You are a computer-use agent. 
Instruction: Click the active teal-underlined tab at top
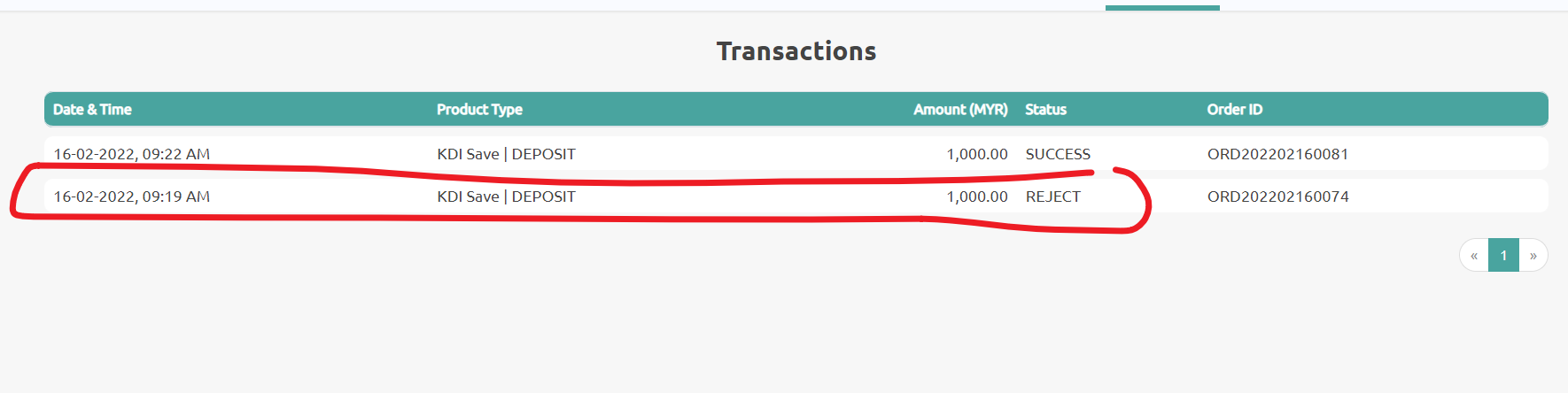pyautogui.click(x=1162, y=5)
